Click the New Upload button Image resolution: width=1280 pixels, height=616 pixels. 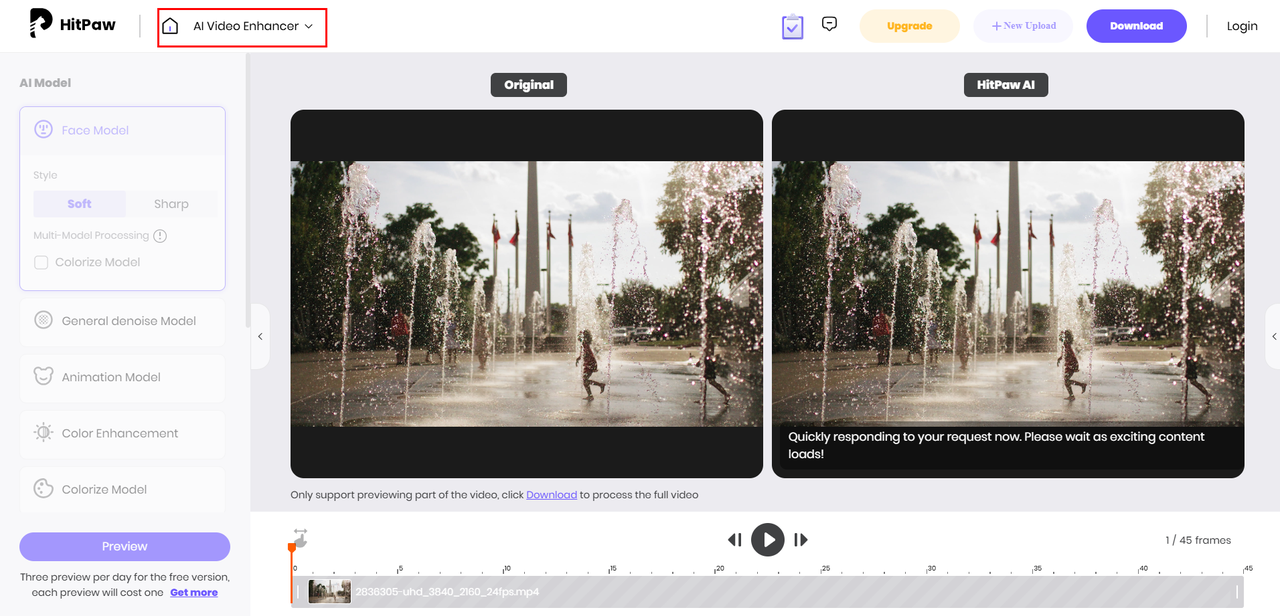1023,26
